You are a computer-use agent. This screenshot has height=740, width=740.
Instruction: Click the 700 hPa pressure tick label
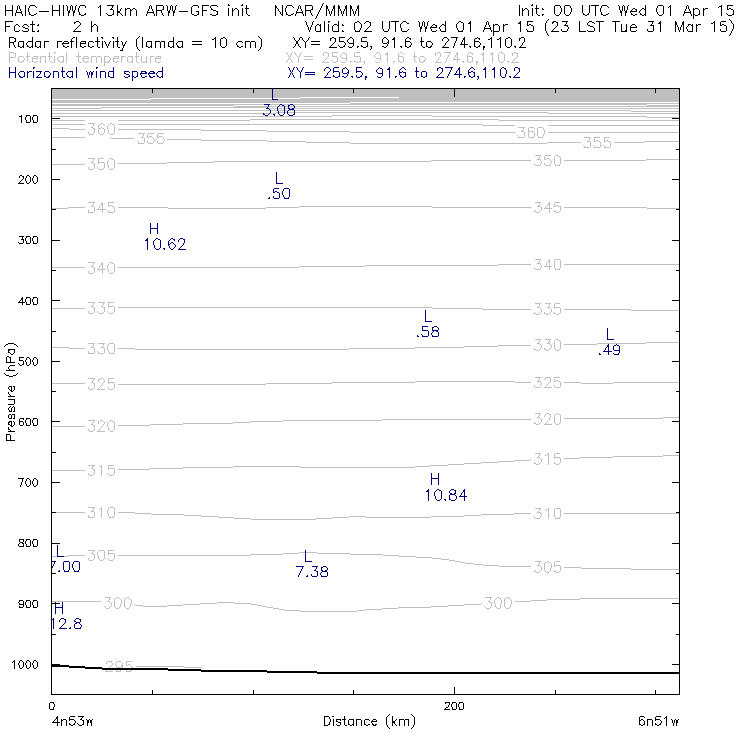tap(28, 483)
